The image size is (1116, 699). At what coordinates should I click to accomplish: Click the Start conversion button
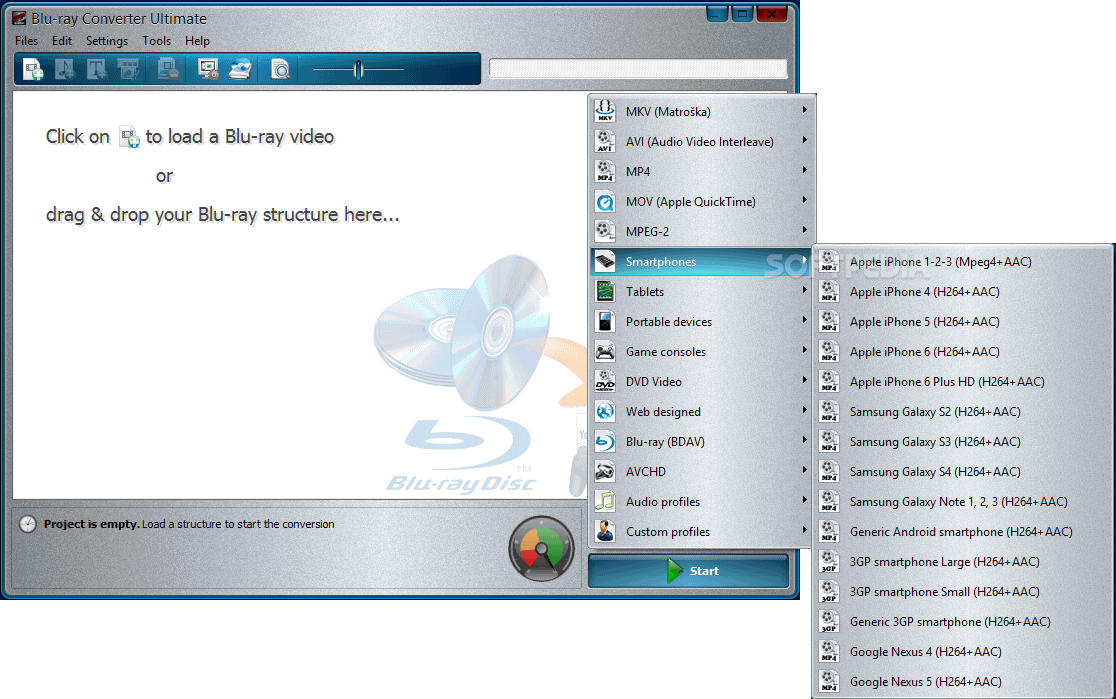pos(688,571)
